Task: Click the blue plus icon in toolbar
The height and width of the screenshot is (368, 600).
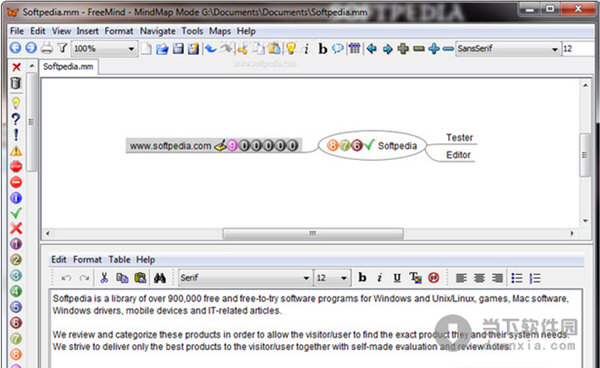Action: point(434,49)
